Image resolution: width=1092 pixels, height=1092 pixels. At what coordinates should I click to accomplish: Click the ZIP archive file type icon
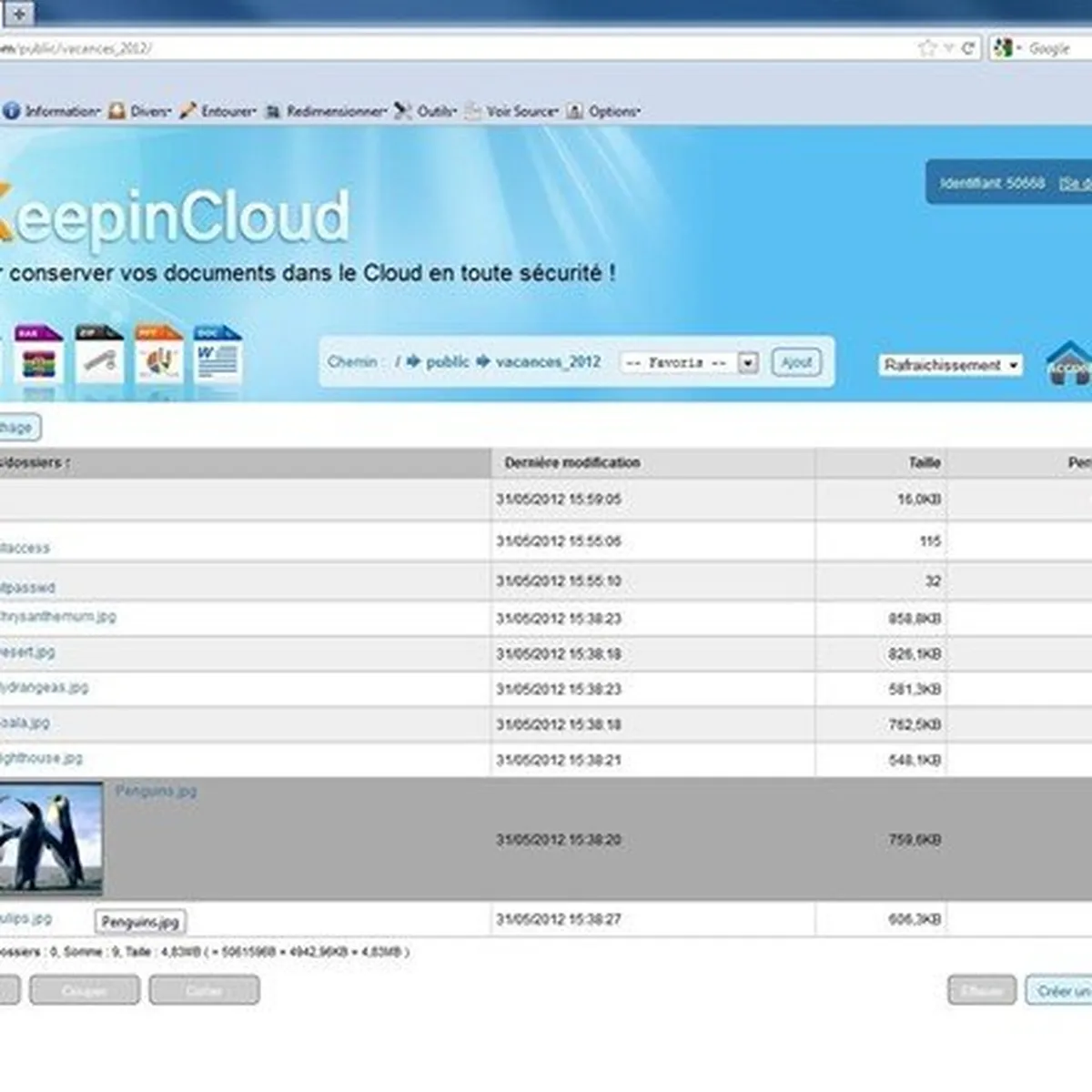(98, 357)
